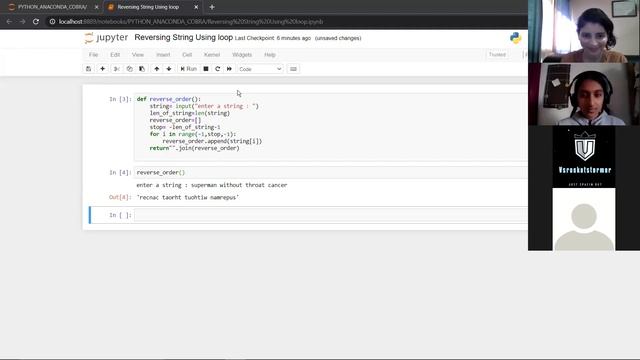Select the blank avatar participant tile
The image size is (640, 360).
point(584,219)
